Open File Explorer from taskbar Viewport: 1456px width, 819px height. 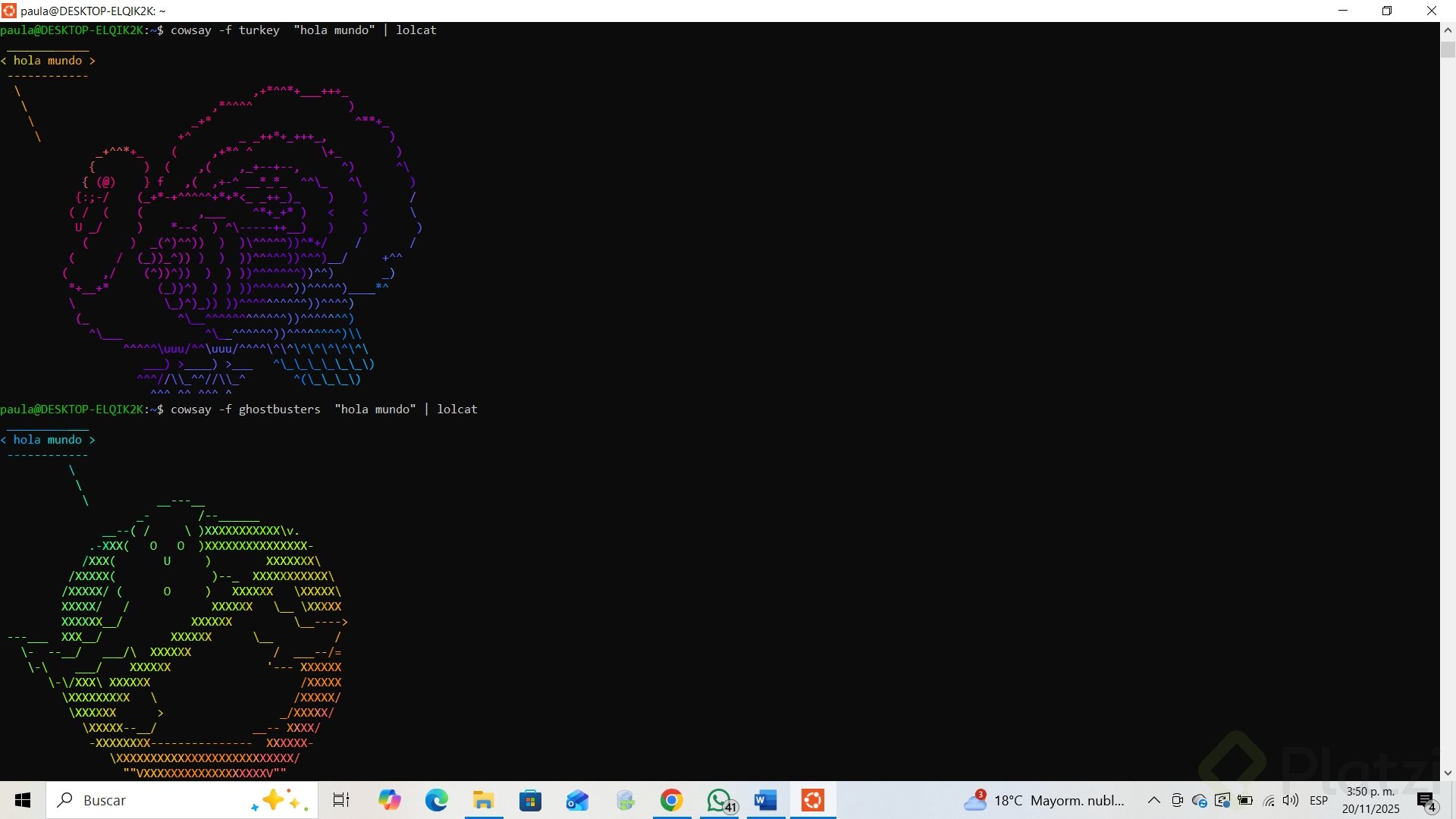[x=483, y=800]
